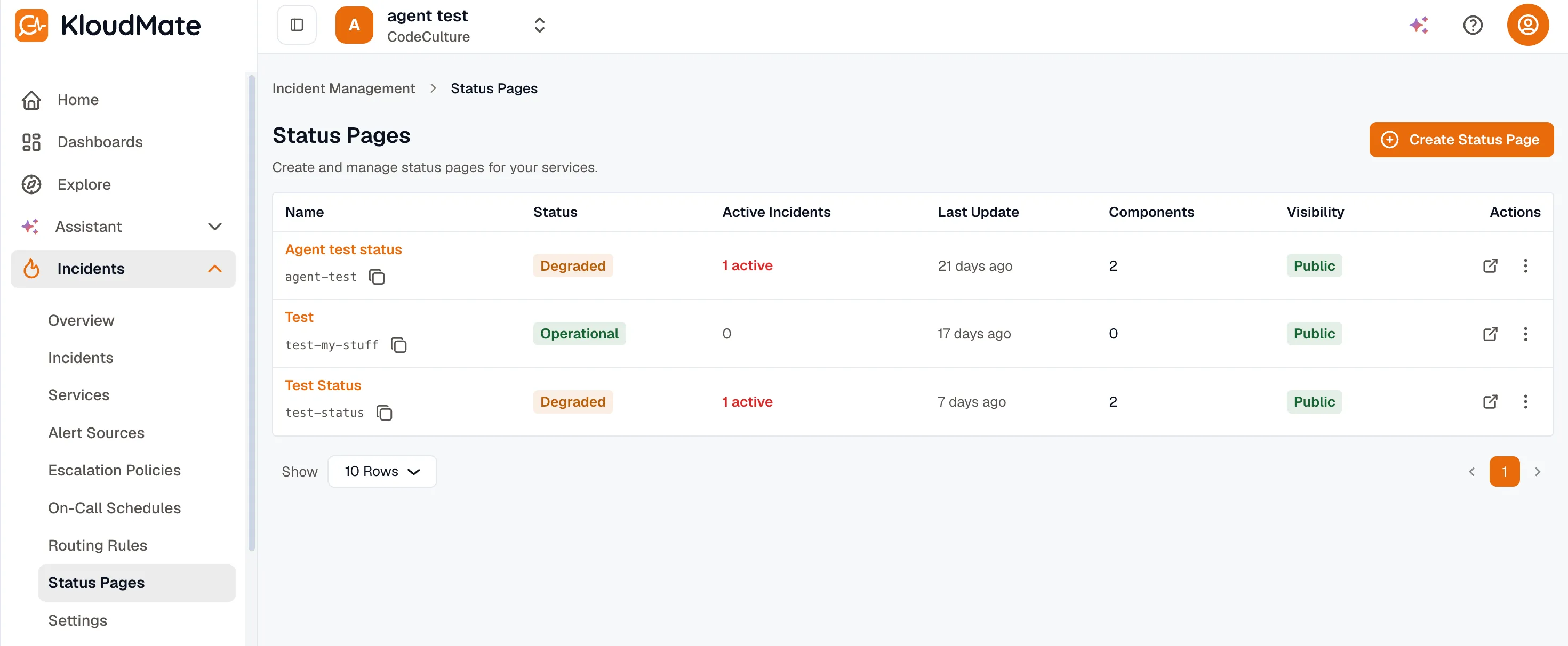Image resolution: width=1568 pixels, height=646 pixels.
Task: Click the Name column header
Action: 305,212
